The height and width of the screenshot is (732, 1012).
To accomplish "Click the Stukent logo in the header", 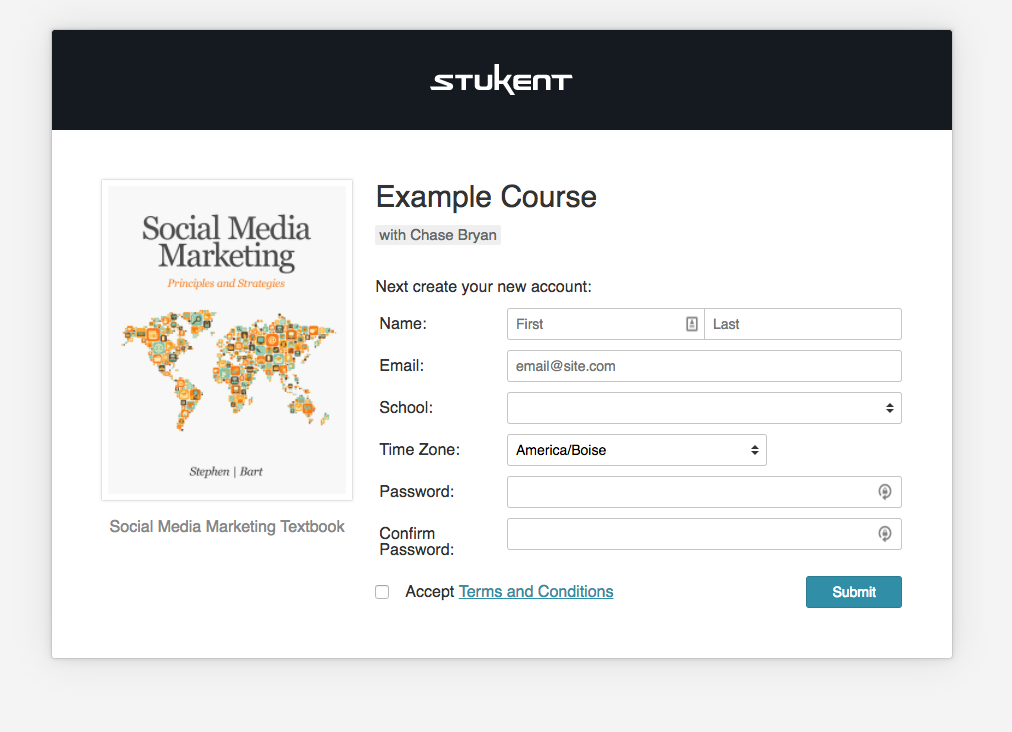I will coord(501,81).
